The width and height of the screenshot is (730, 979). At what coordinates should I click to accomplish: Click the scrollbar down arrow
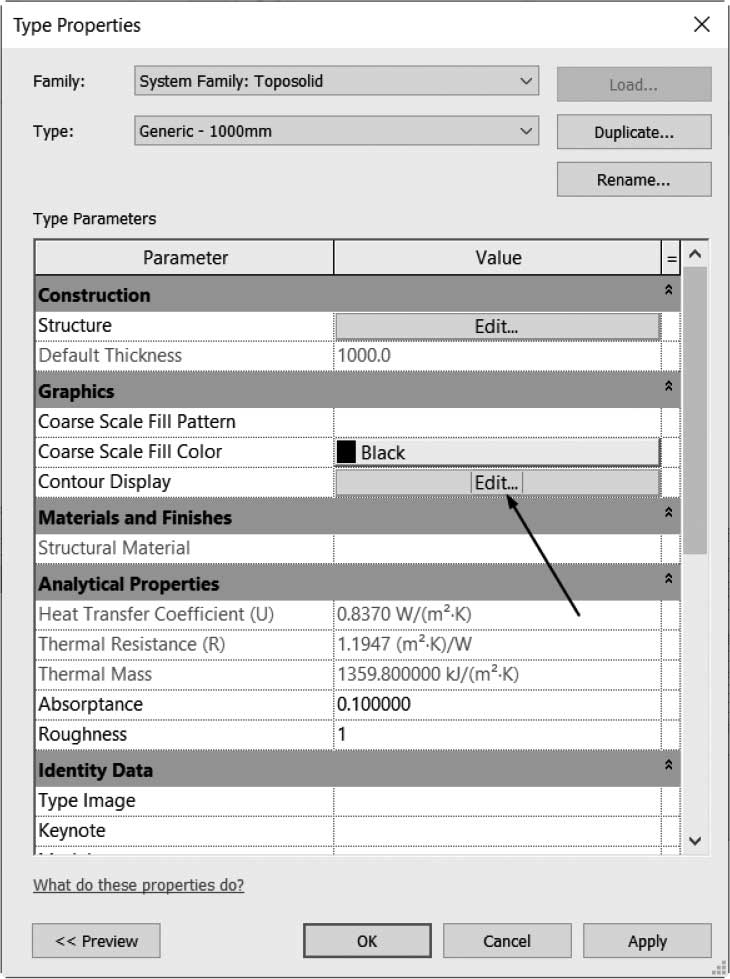(695, 841)
